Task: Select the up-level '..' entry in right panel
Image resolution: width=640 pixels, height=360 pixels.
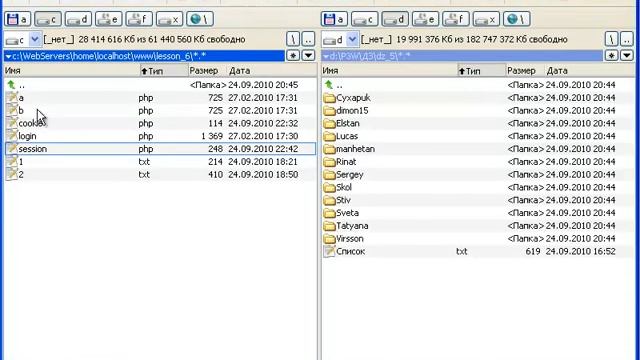Action: (478, 85)
